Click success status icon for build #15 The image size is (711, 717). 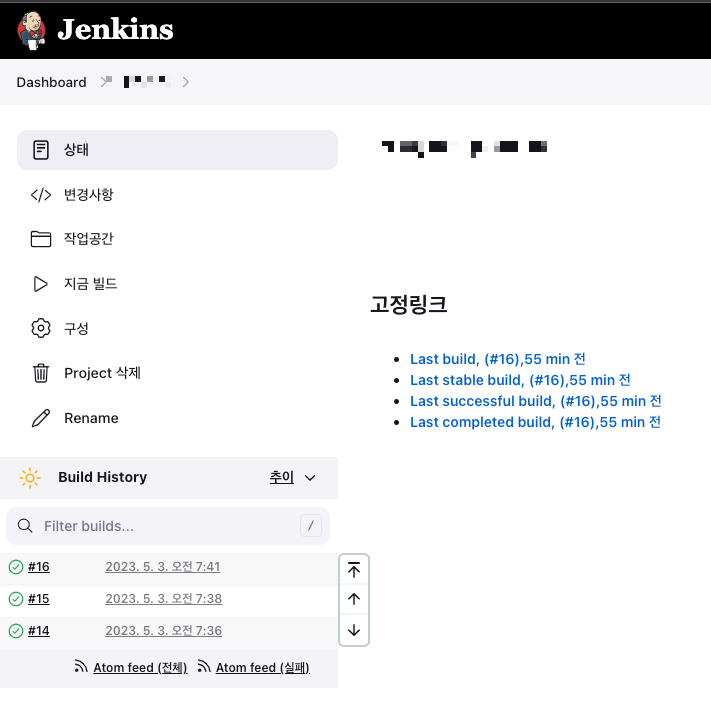[x=16, y=599]
